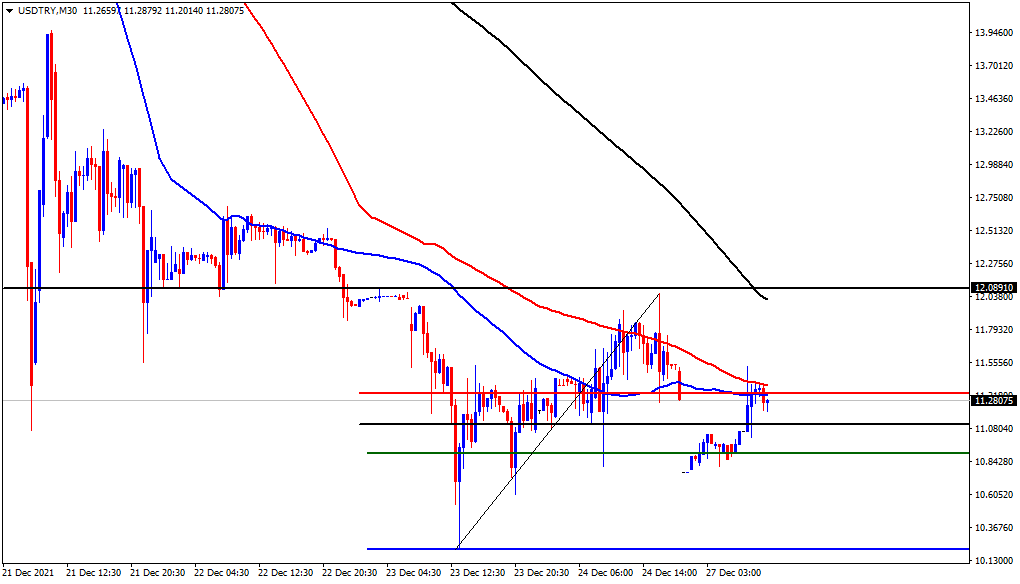Click price axis label 13.94600
This screenshot has width=1020, height=584.
994,33
